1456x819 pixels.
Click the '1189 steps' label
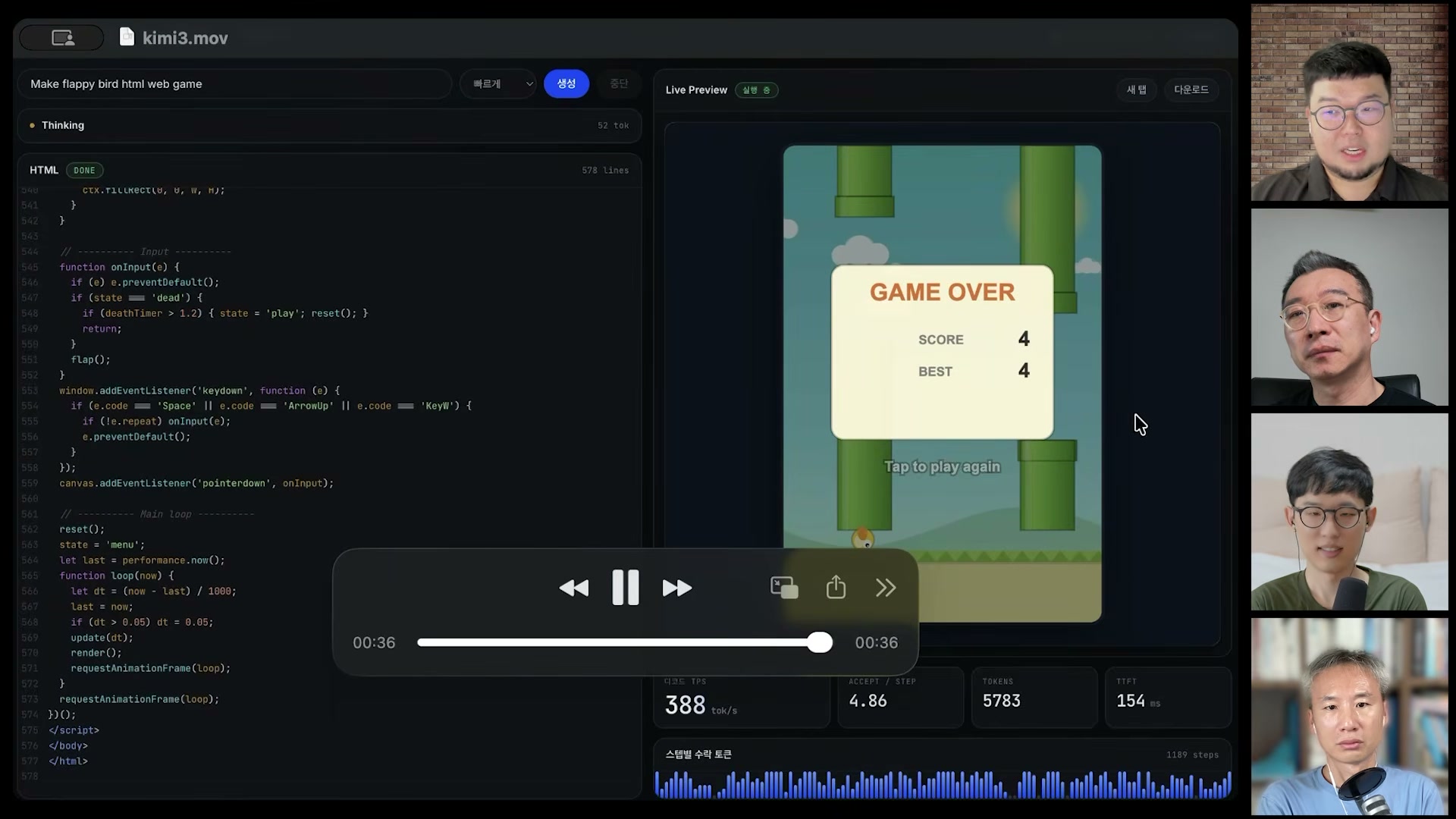(x=1192, y=755)
